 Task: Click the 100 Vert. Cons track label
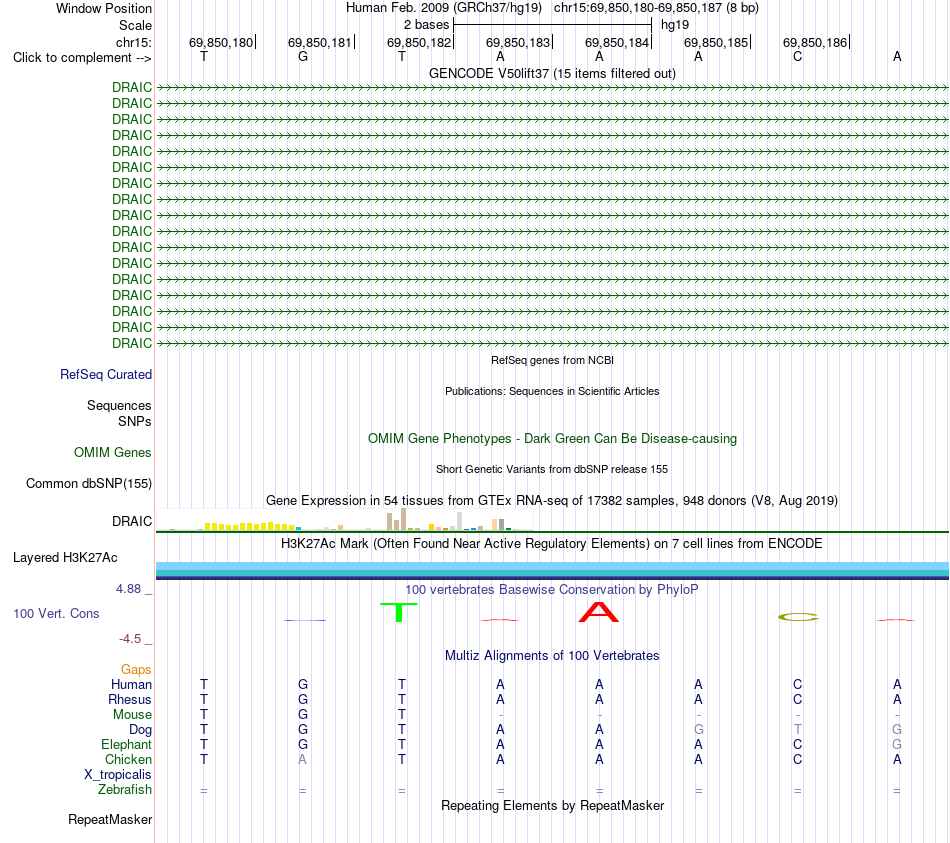coord(56,613)
